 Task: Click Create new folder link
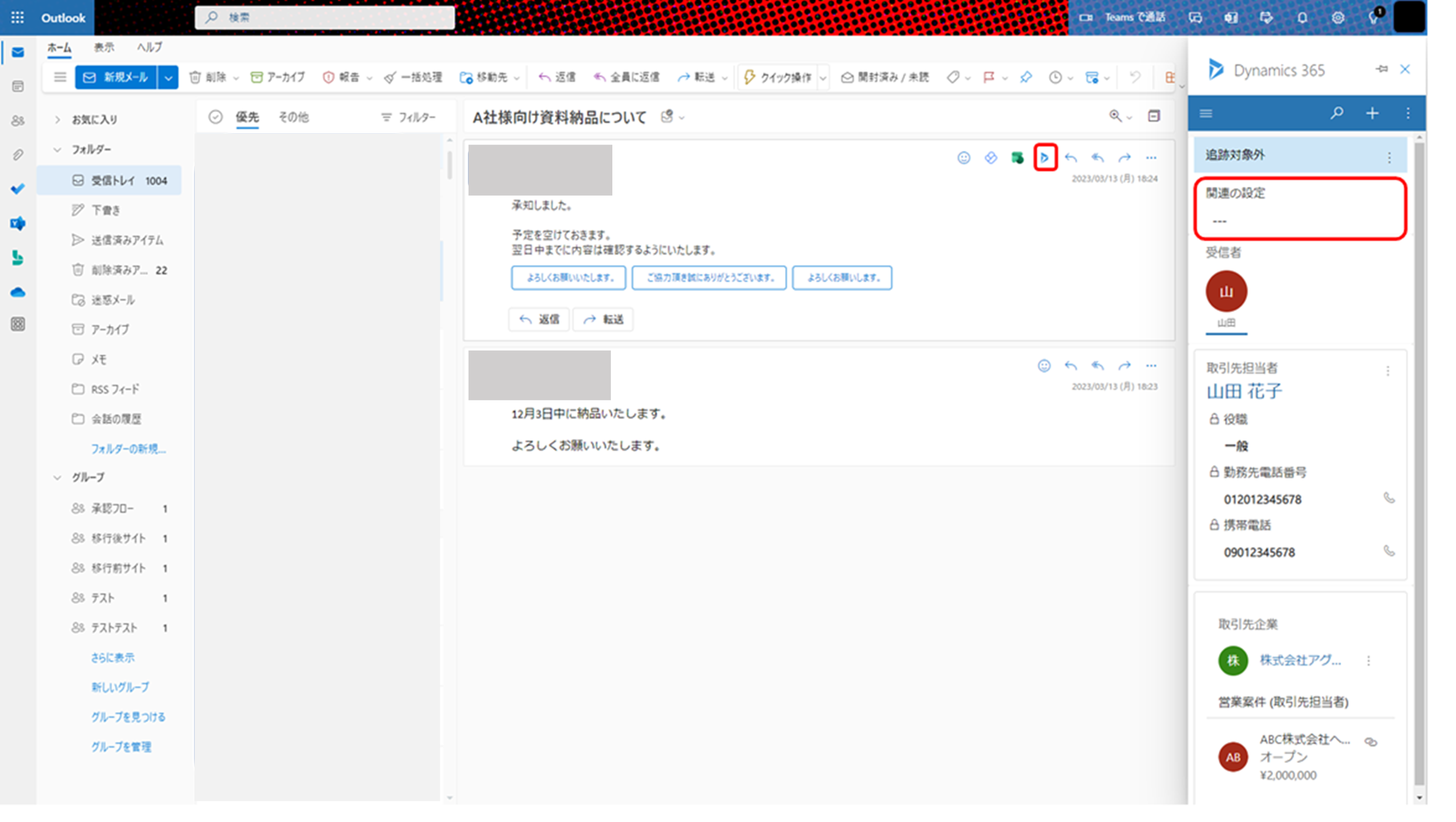click(x=128, y=449)
